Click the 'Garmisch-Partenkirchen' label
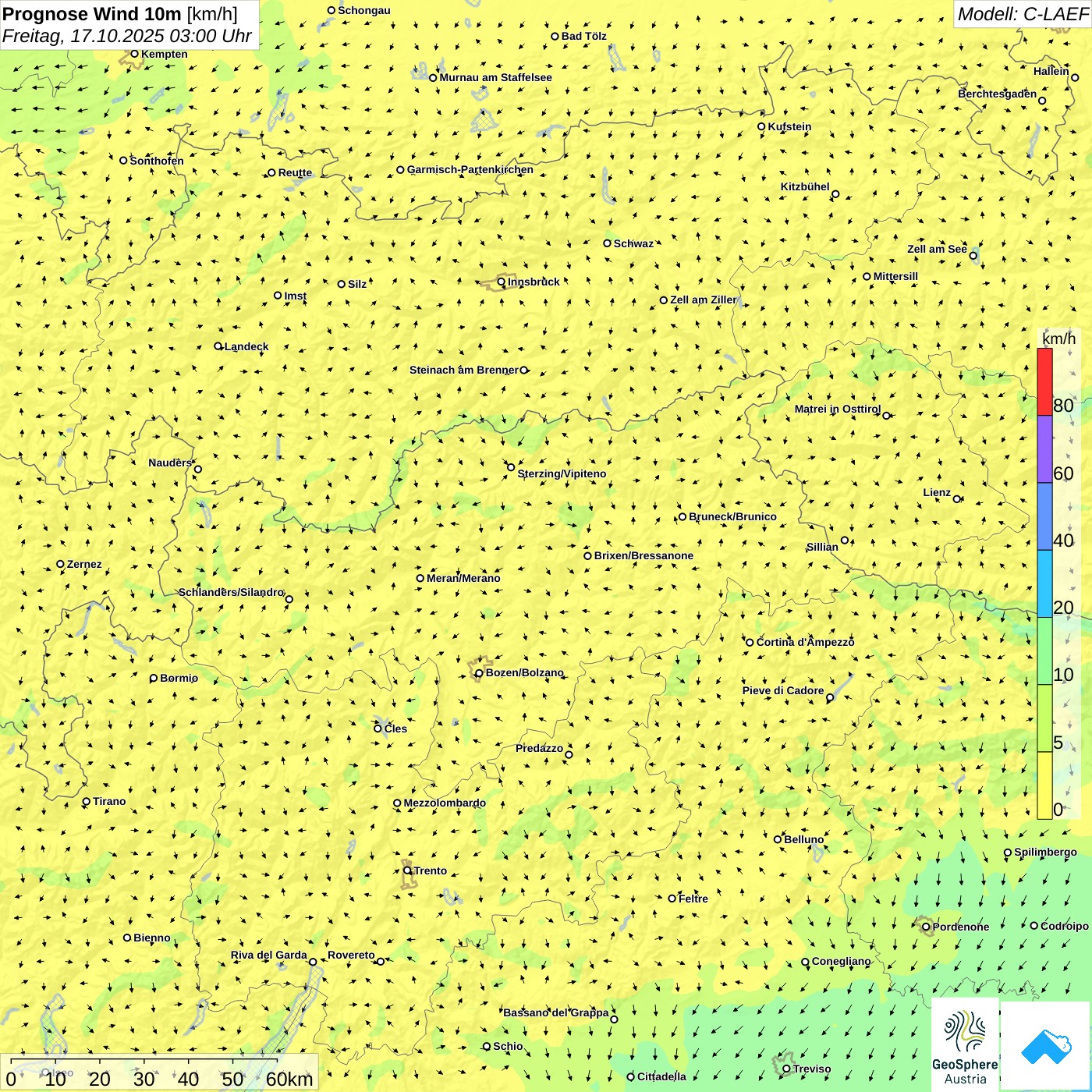This screenshot has width=1092, height=1092. click(470, 169)
